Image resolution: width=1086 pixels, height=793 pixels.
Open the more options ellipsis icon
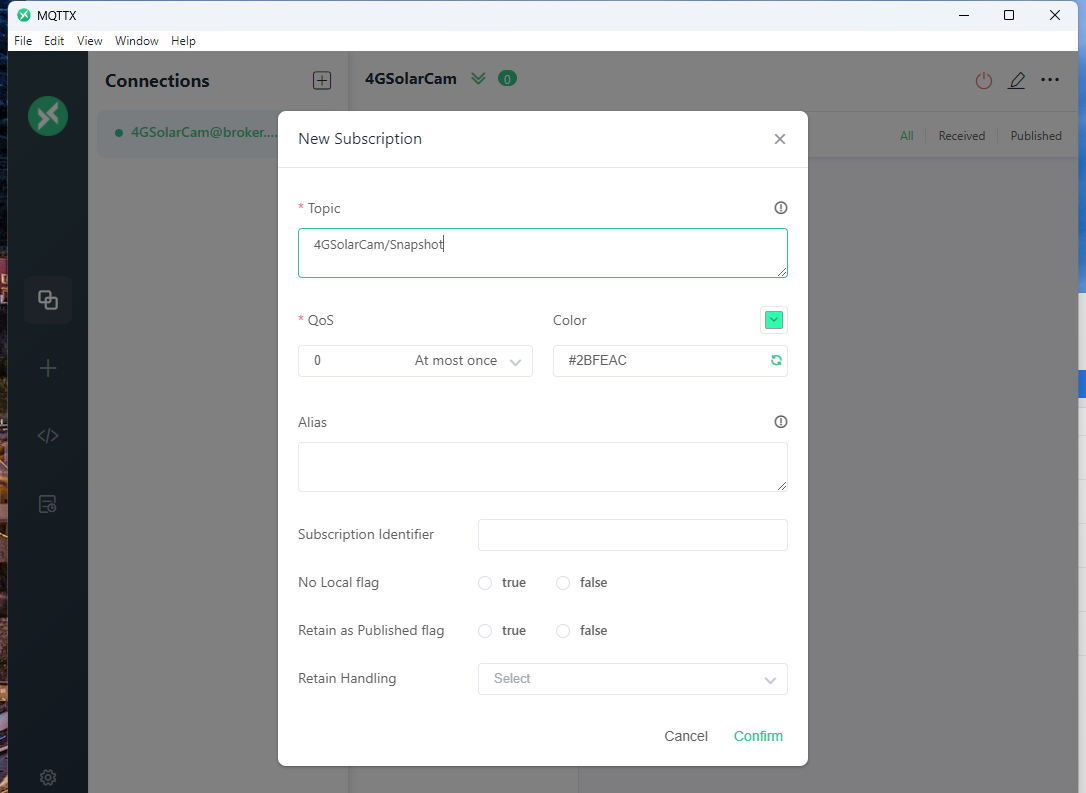coord(1050,80)
